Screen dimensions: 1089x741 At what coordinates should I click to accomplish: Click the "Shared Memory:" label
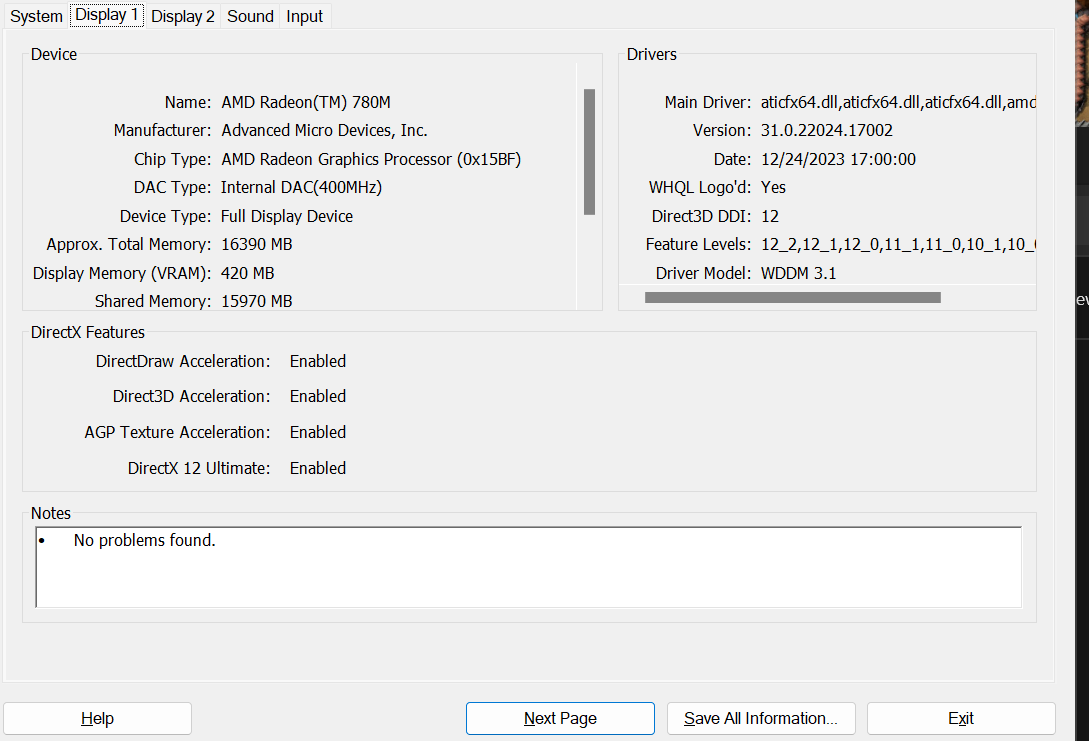(153, 301)
